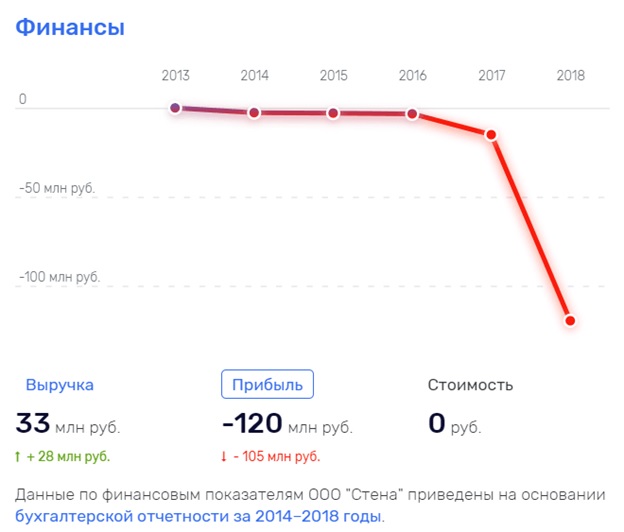This screenshot has width=624, height=532.
Task: Click the 2013 data point on chart
Action: coord(175,108)
